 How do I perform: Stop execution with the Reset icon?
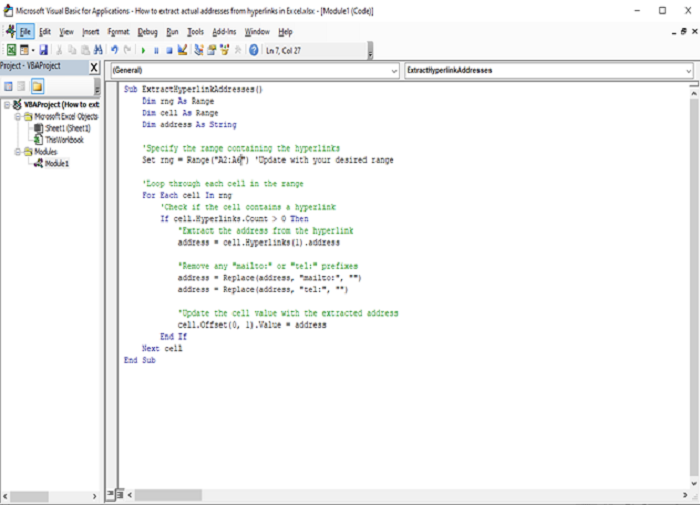pos(169,50)
